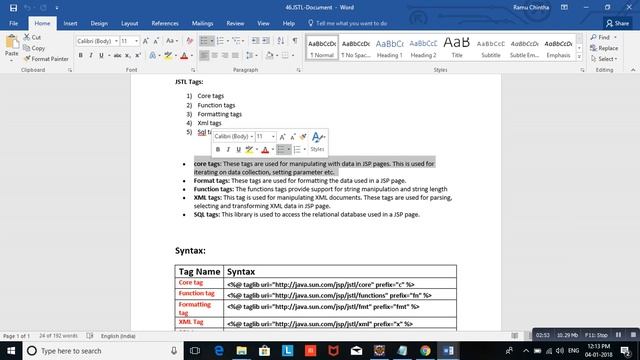Click the Paste icon in the Clipboard group
640x360 pixels.
click(12, 42)
